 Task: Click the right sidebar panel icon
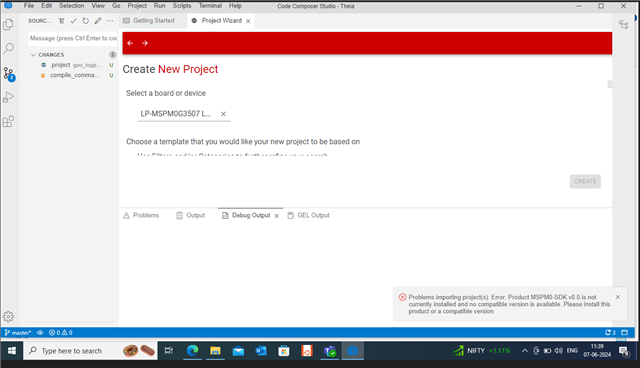(623, 24)
